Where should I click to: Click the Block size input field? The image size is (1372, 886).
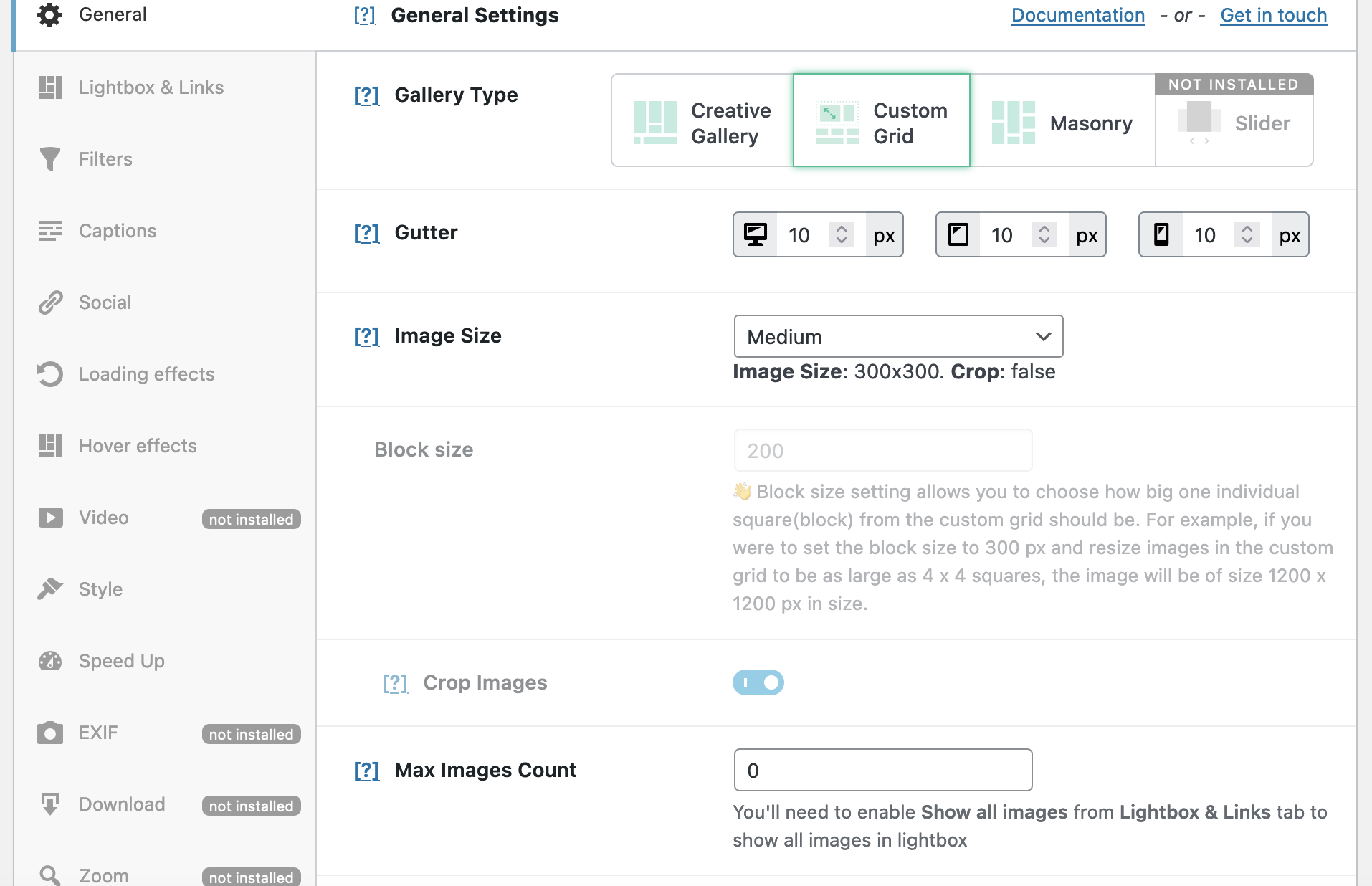[883, 450]
